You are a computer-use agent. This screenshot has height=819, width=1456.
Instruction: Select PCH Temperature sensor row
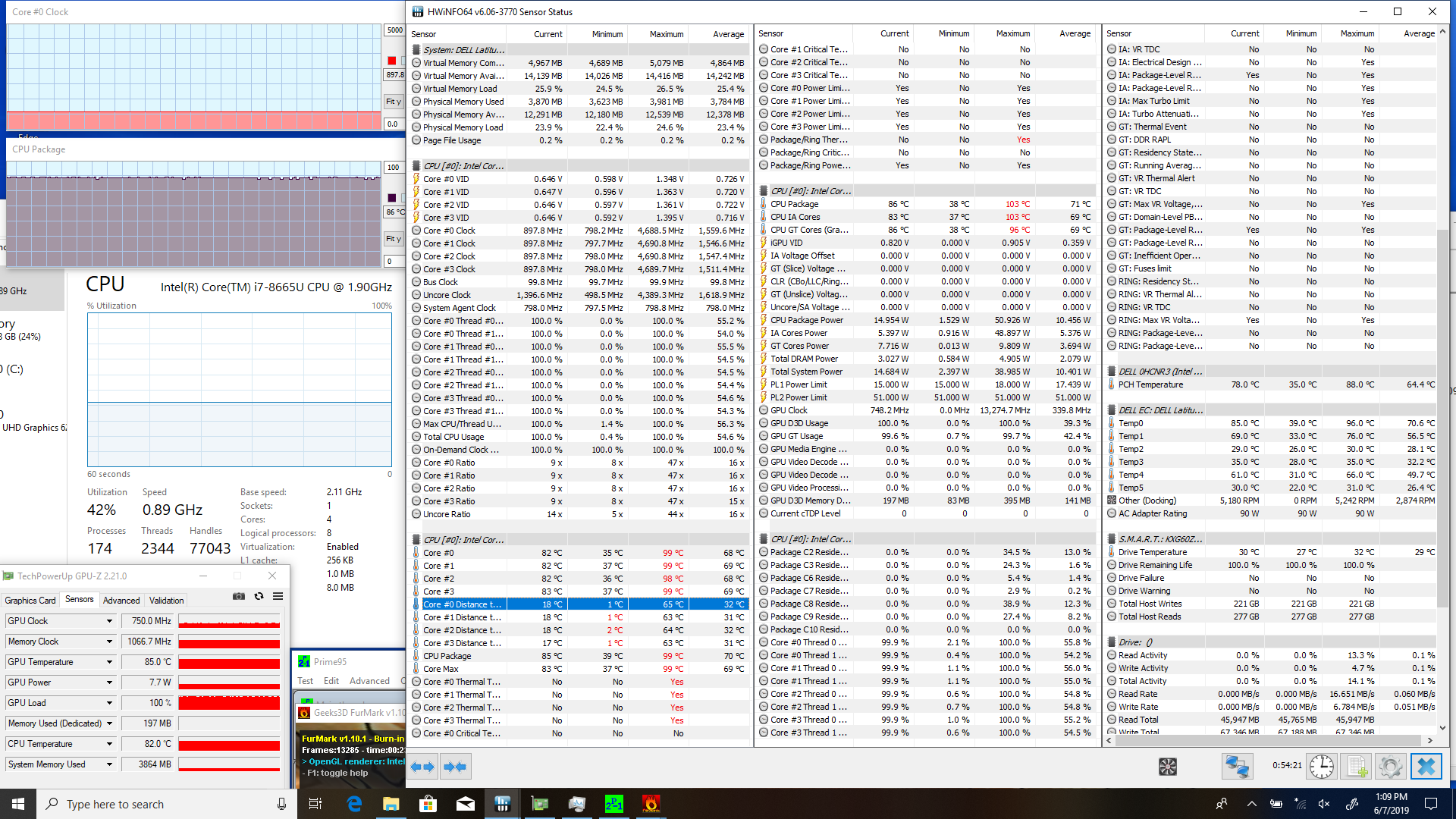1271,384
